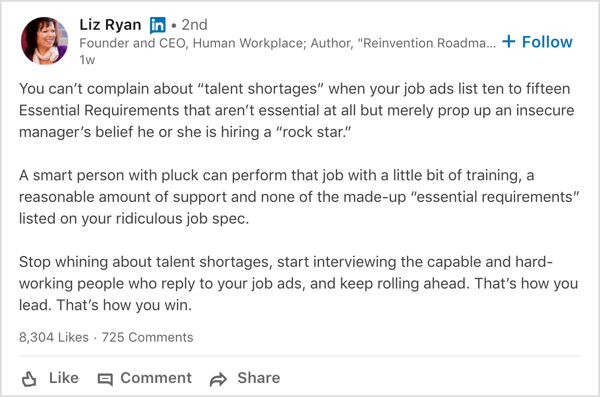The height and width of the screenshot is (397, 600).
Task: Click the paragraph starting "A smart person"
Action: coord(299,197)
